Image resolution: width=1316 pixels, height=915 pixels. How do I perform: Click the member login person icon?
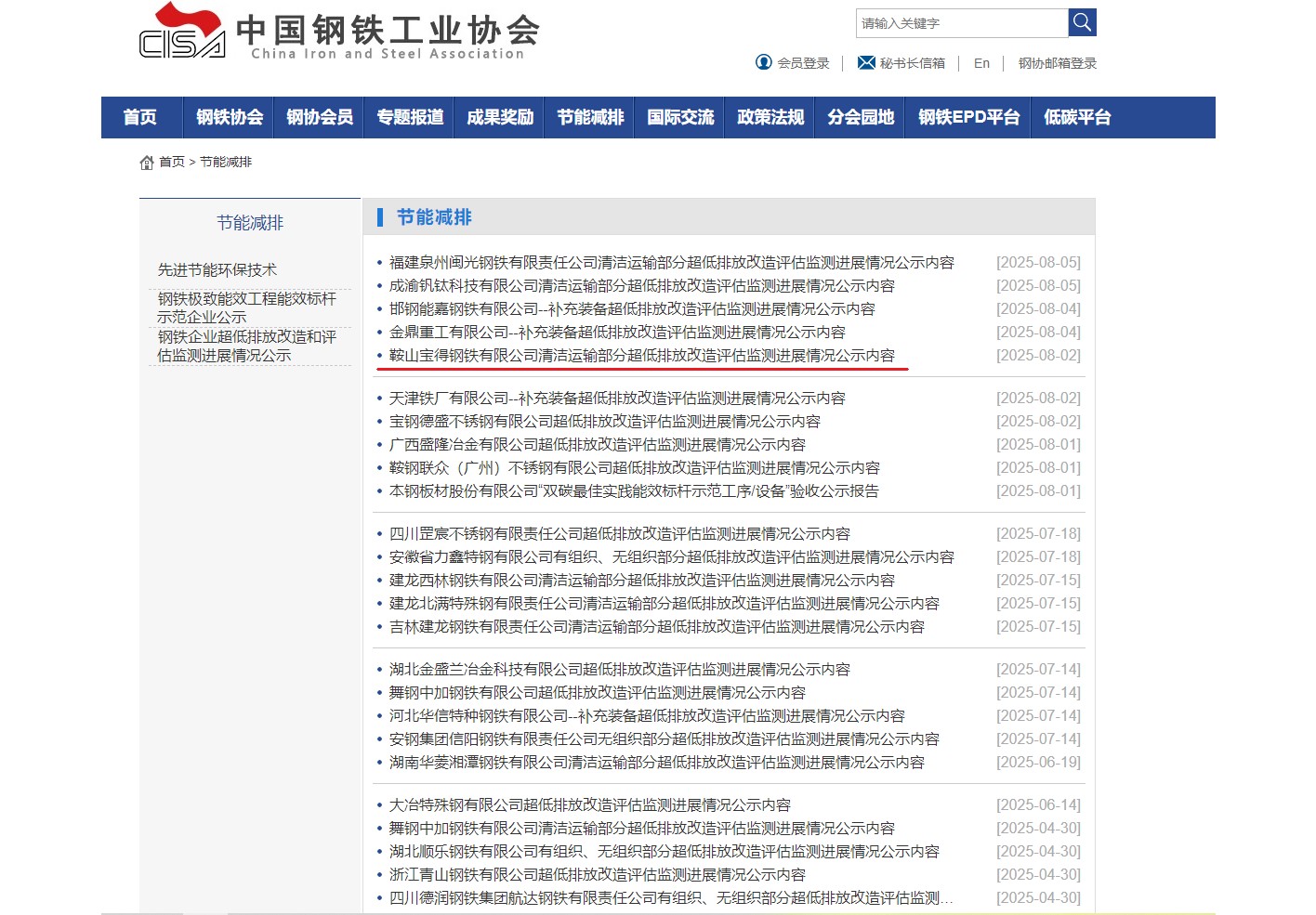(x=764, y=62)
